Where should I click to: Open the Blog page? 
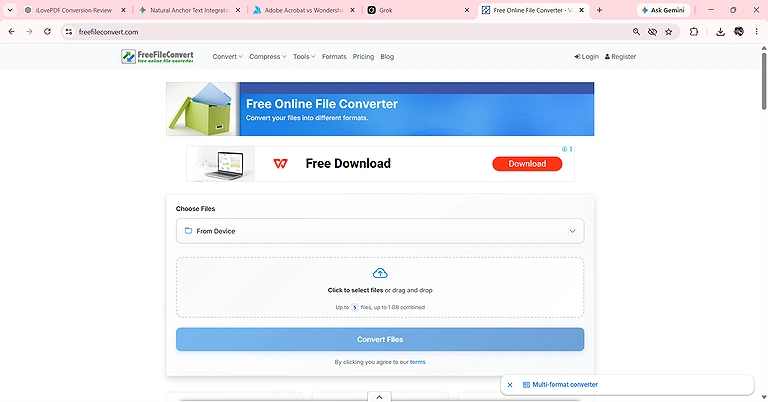pyautogui.click(x=387, y=57)
